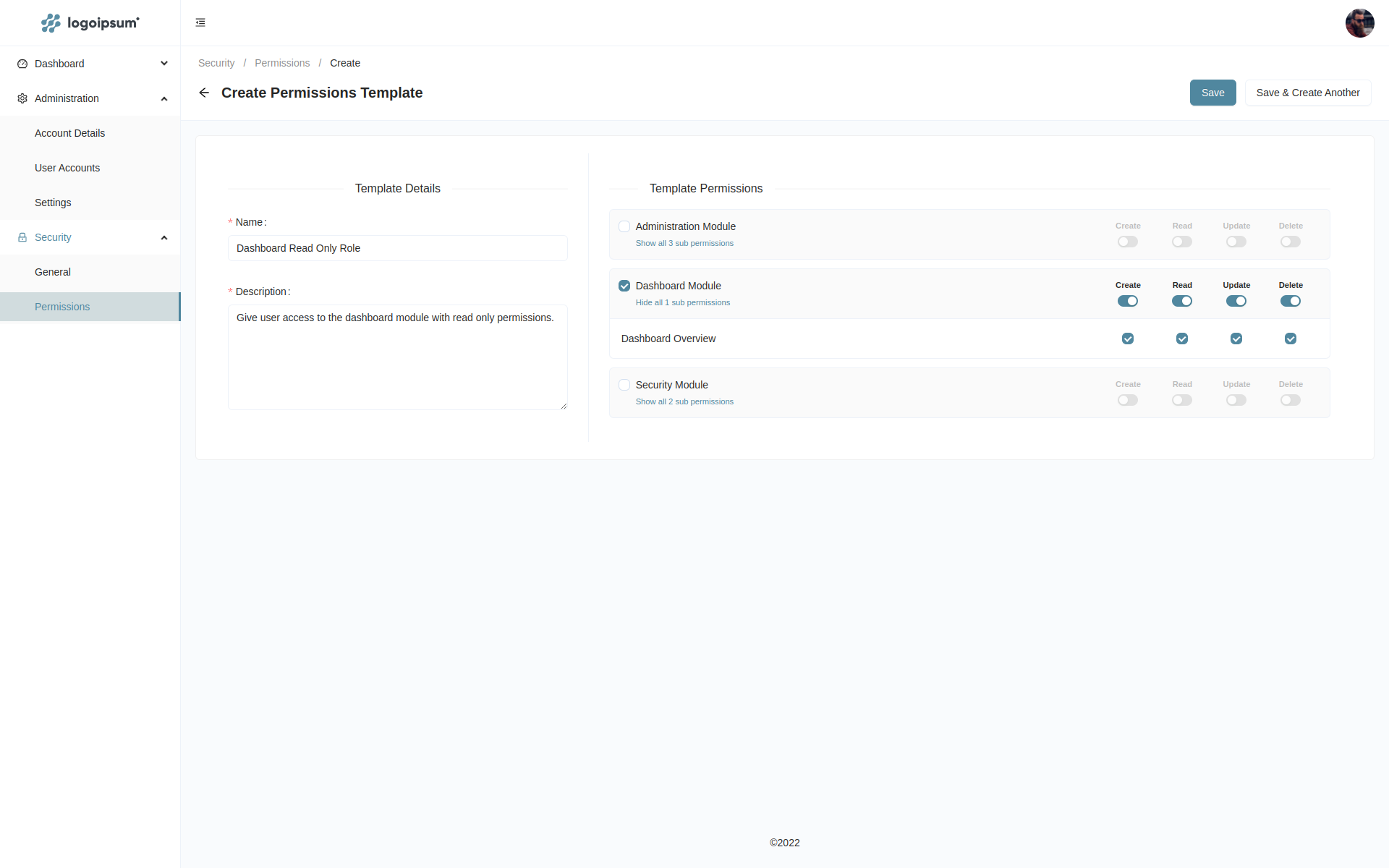Open User Accounts menu item

click(x=67, y=168)
